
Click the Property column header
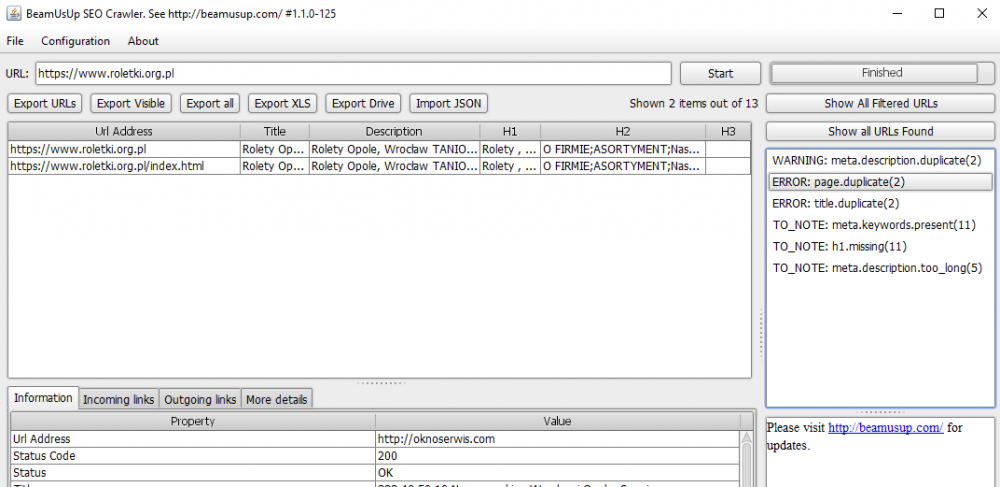click(x=193, y=421)
